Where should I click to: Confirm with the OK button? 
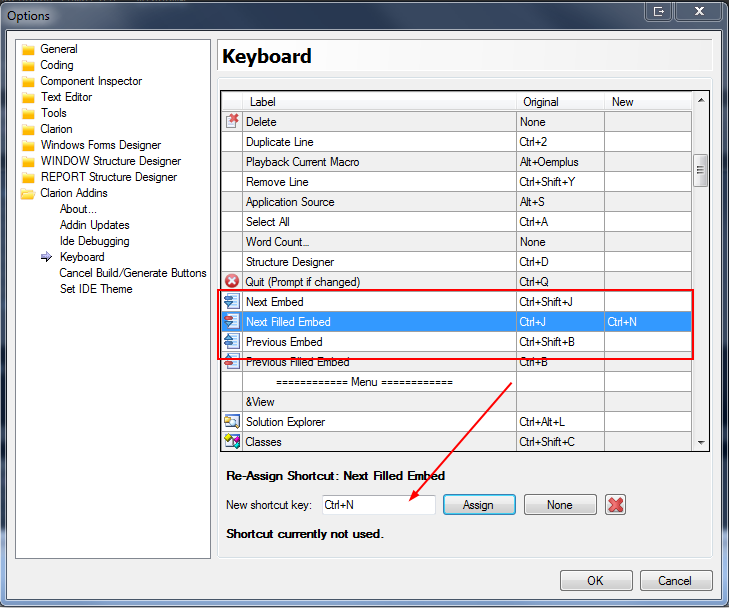click(x=595, y=581)
